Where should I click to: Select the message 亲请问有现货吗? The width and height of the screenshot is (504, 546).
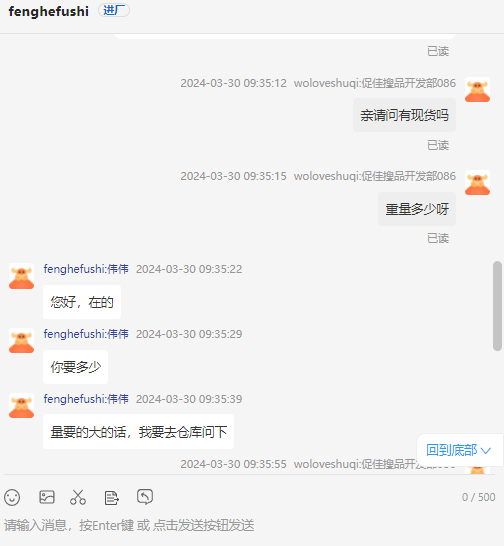(404, 115)
